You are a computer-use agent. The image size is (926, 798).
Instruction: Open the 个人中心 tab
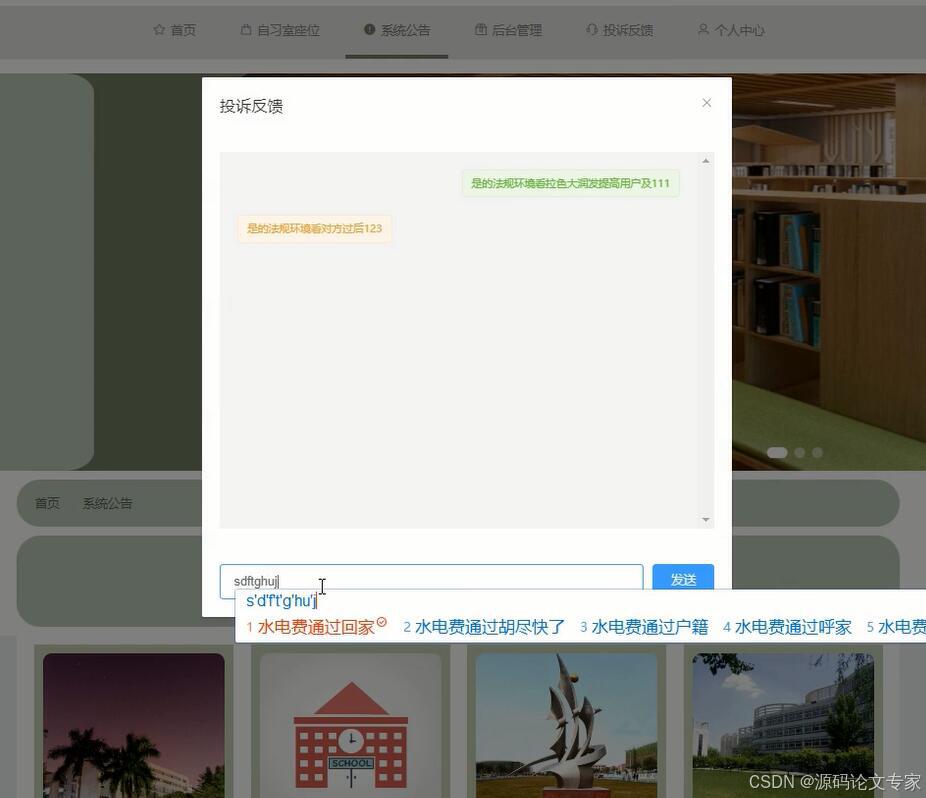pyautogui.click(x=740, y=30)
